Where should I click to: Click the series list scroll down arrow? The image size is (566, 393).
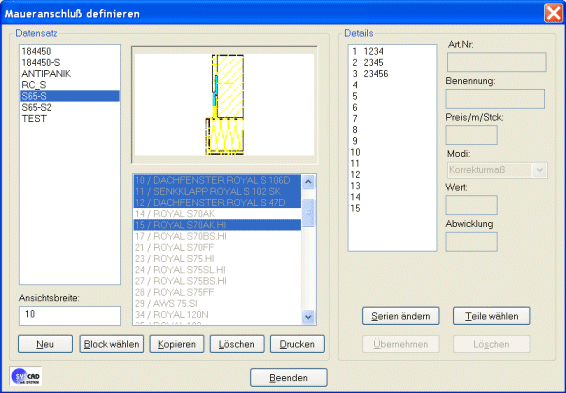coord(308,317)
